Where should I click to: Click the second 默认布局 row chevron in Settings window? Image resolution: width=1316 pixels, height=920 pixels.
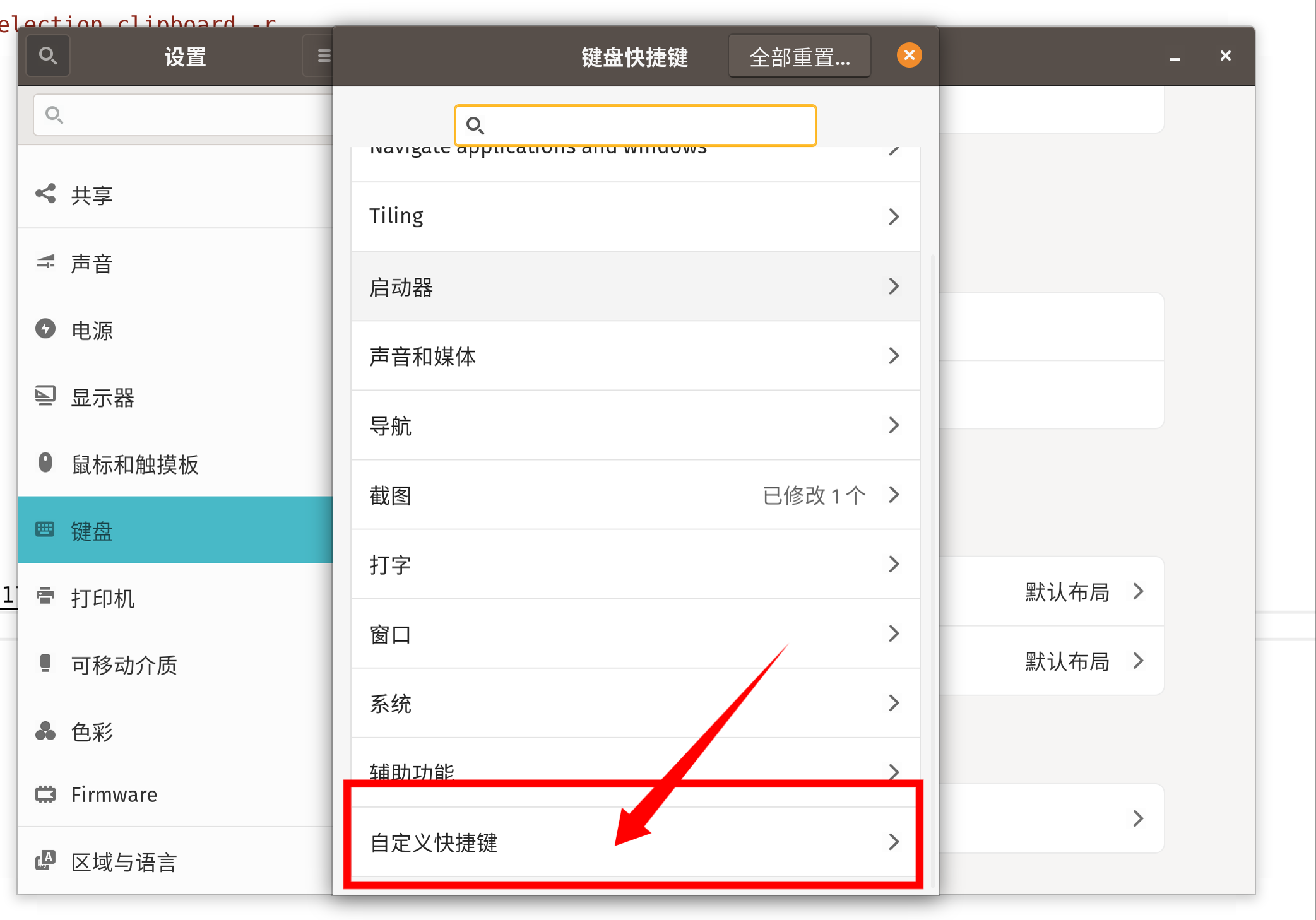coord(1138,661)
